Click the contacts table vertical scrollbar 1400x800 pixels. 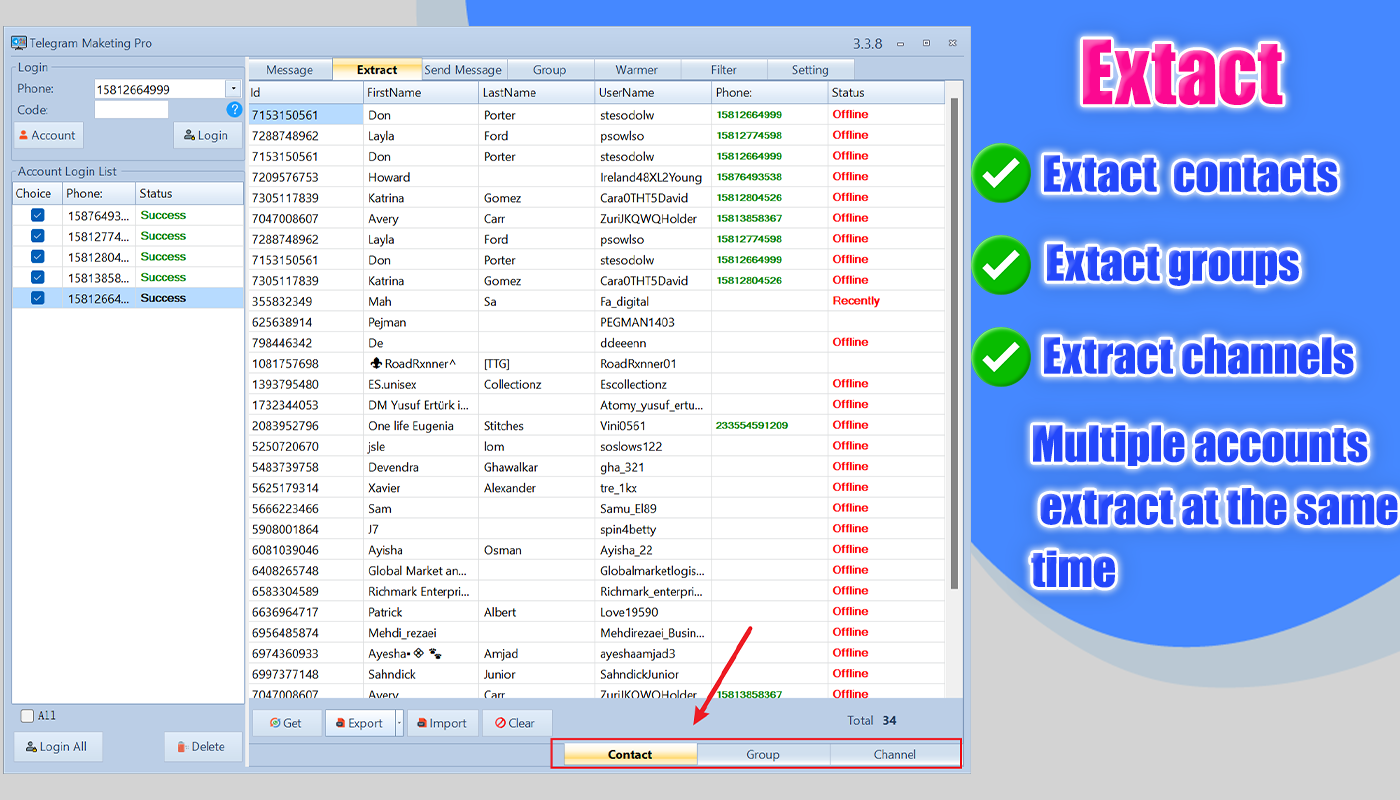[953, 345]
